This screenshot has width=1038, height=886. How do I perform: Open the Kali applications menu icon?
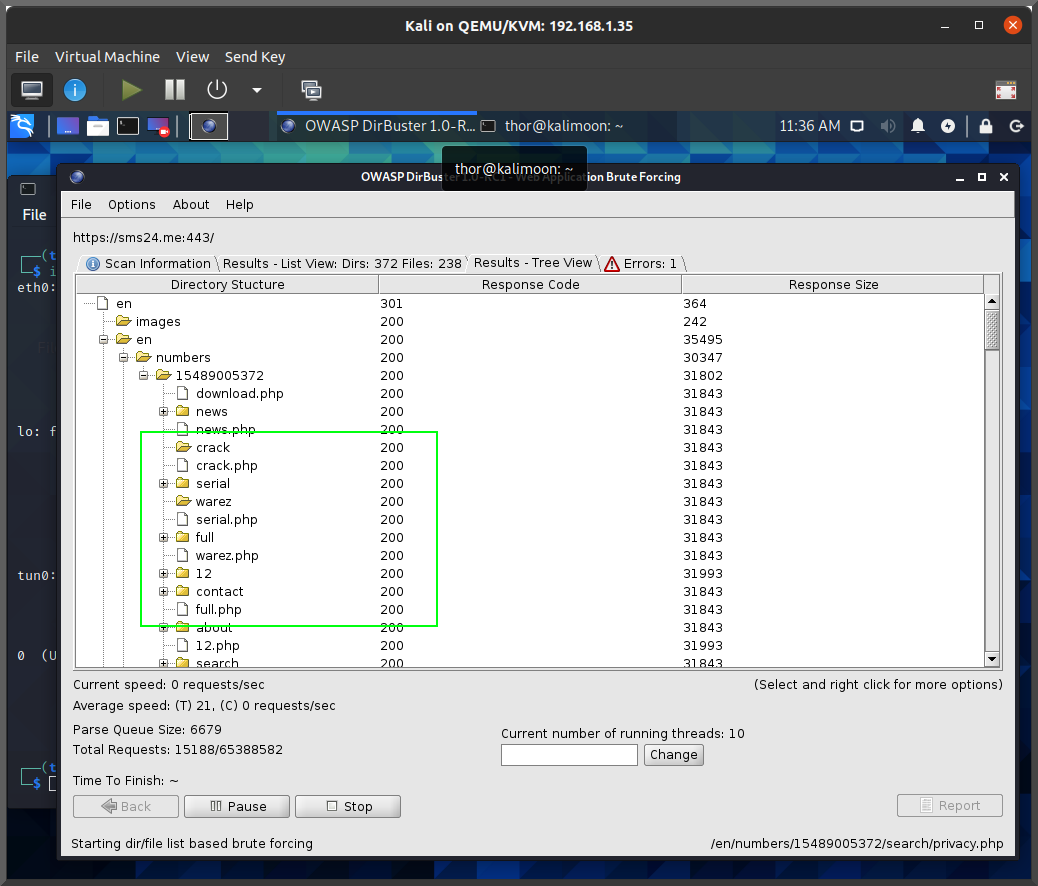tap(23, 126)
